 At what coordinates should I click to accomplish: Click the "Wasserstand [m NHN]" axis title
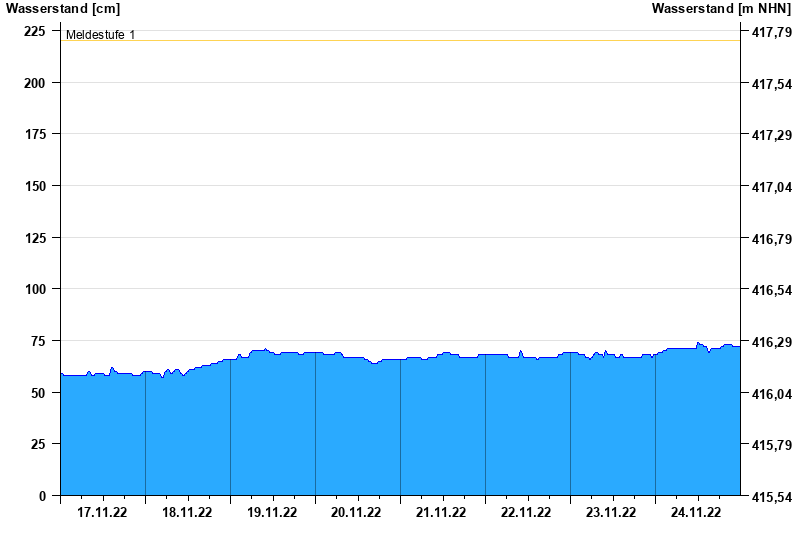tap(721, 9)
